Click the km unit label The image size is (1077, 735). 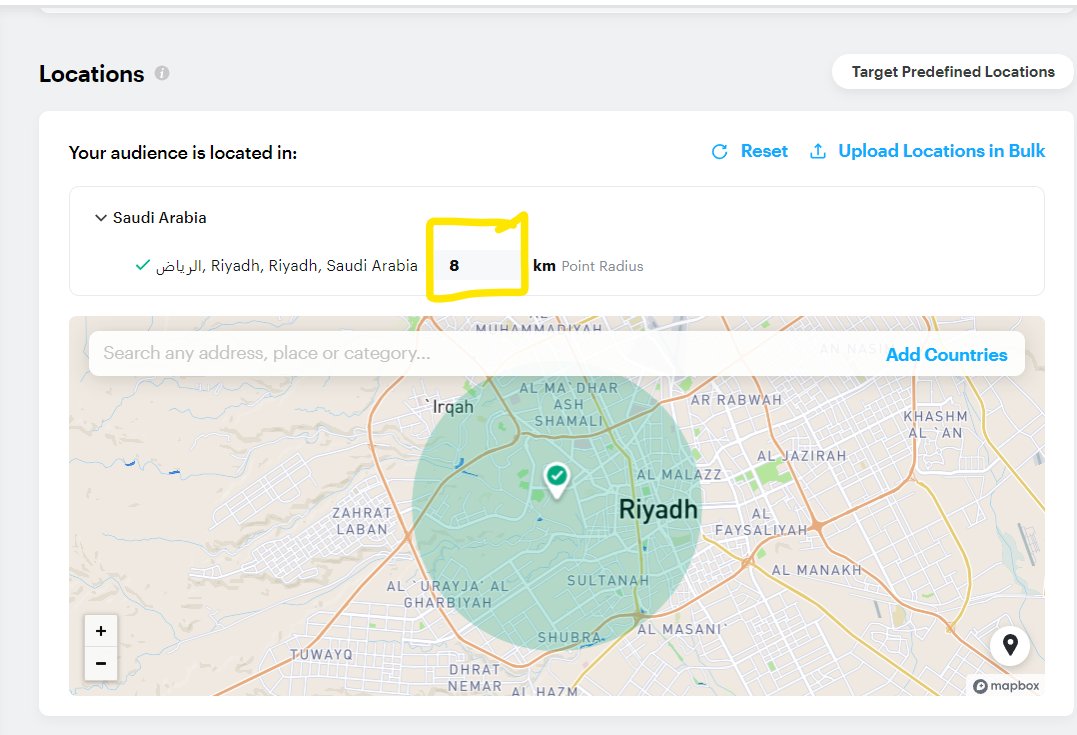[x=544, y=266]
